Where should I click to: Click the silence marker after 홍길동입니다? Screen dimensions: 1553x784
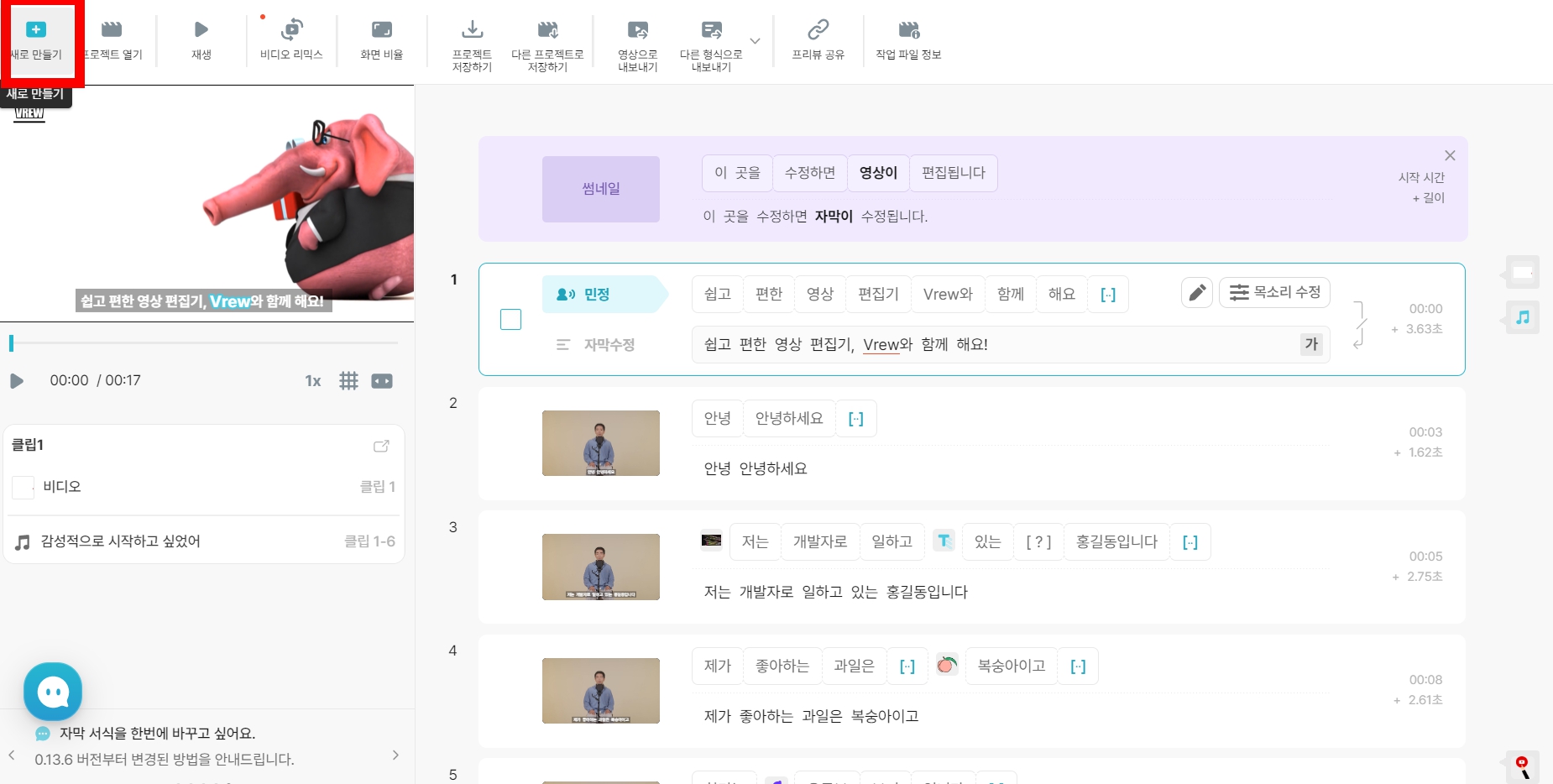click(x=1190, y=542)
